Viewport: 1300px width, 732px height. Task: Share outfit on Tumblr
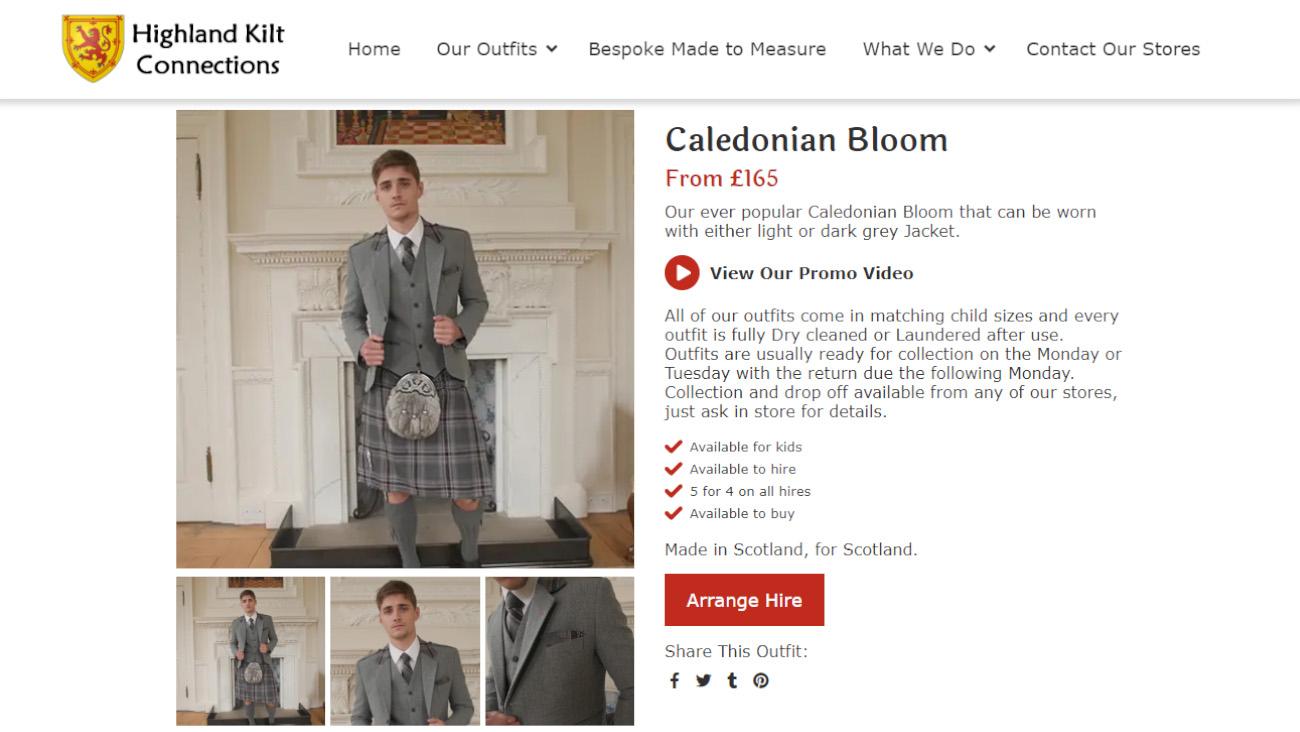[x=732, y=681]
